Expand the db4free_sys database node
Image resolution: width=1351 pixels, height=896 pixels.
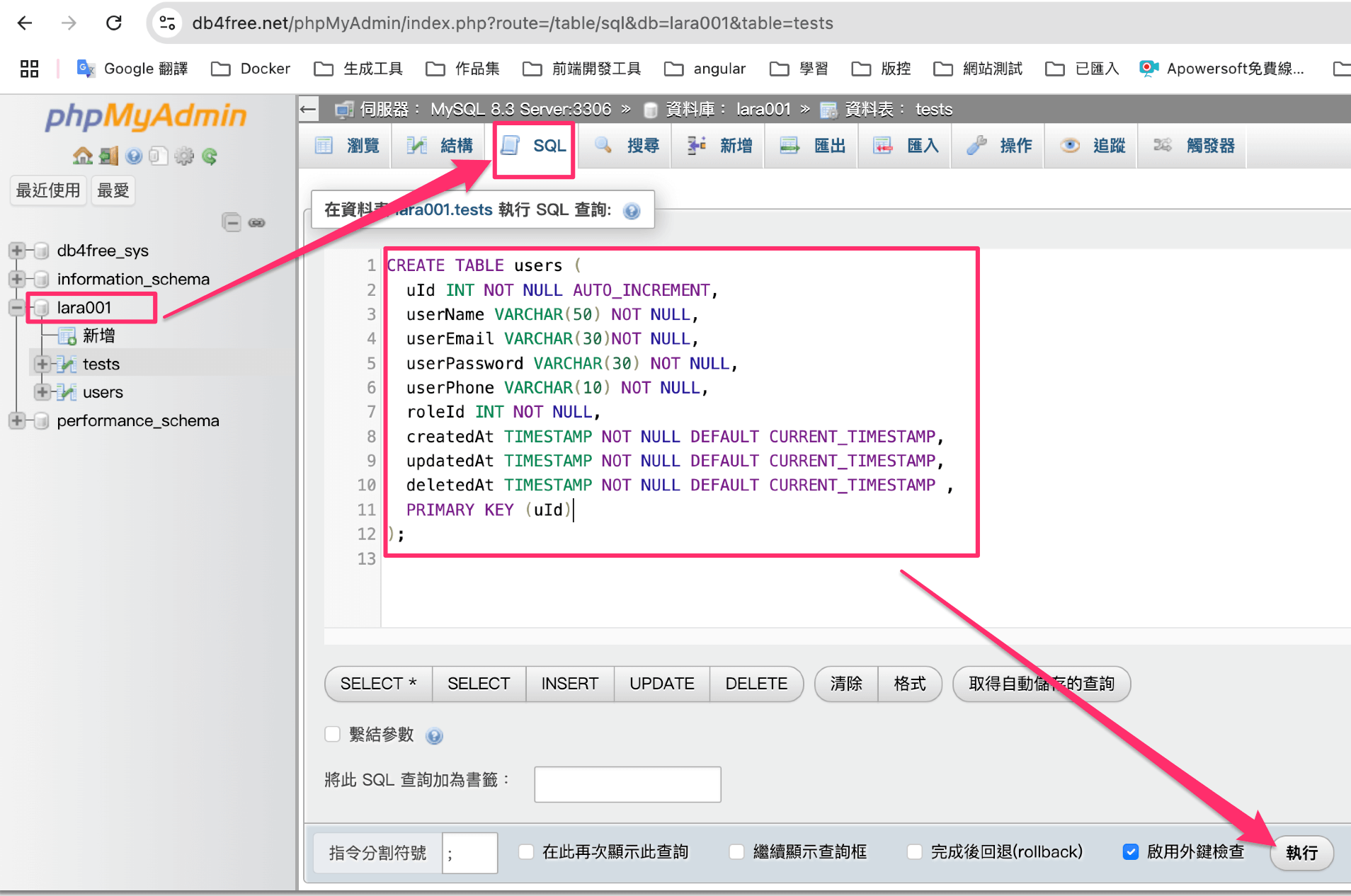pyautogui.click(x=17, y=251)
